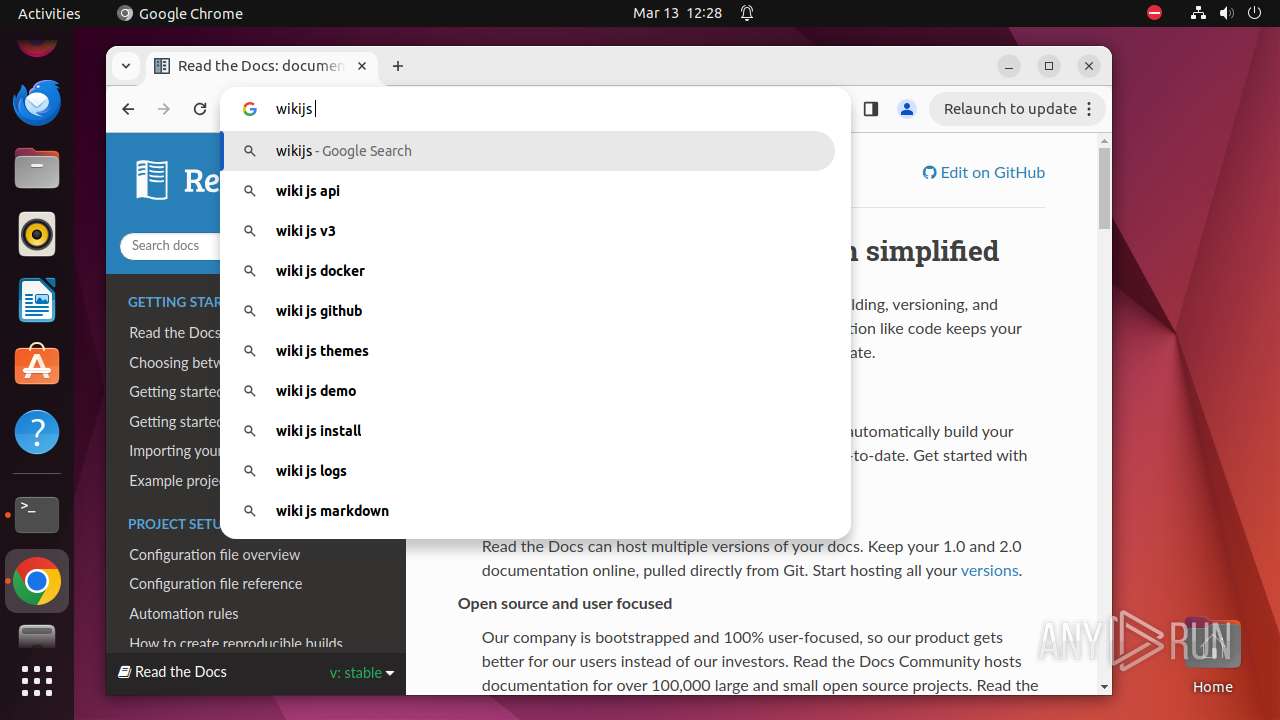Screen dimensions: 1280x720
Task: Click the Google Chrome app menu in top bar
Action: (180, 13)
